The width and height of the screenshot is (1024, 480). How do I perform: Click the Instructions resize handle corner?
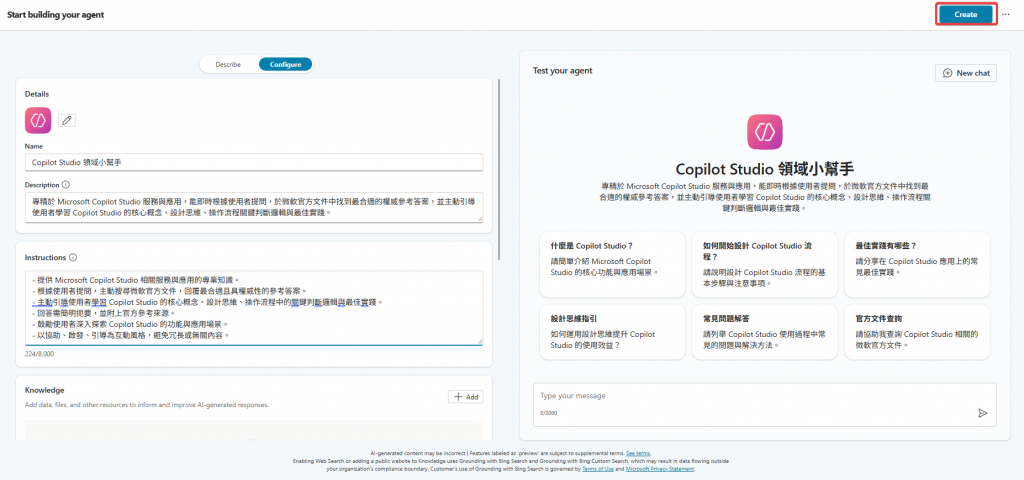tap(479, 341)
